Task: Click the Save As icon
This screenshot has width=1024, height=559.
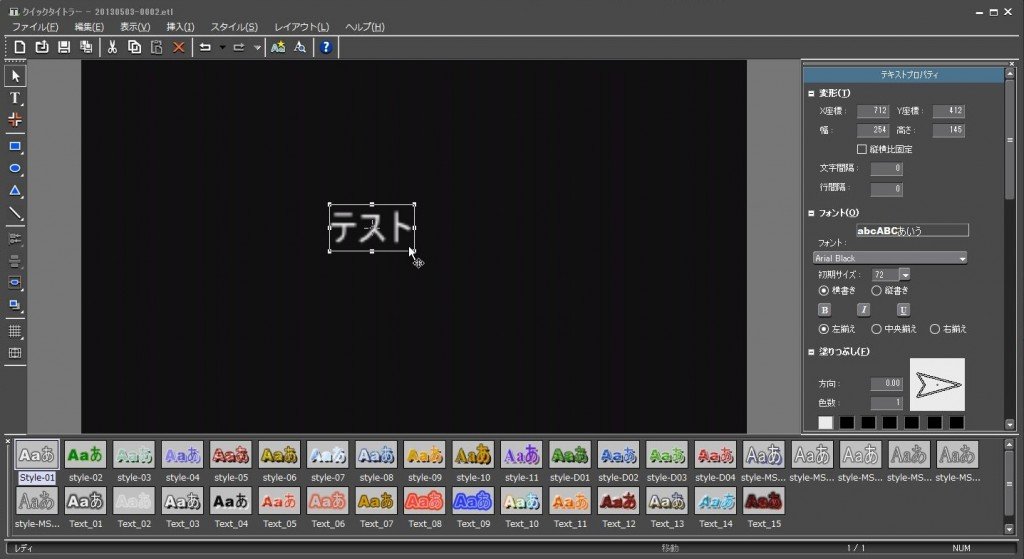Action: coord(86,47)
